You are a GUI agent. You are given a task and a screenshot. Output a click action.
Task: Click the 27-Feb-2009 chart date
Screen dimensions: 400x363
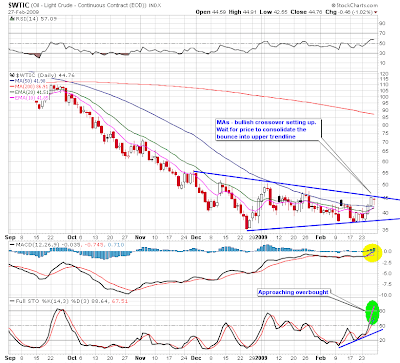23,12
